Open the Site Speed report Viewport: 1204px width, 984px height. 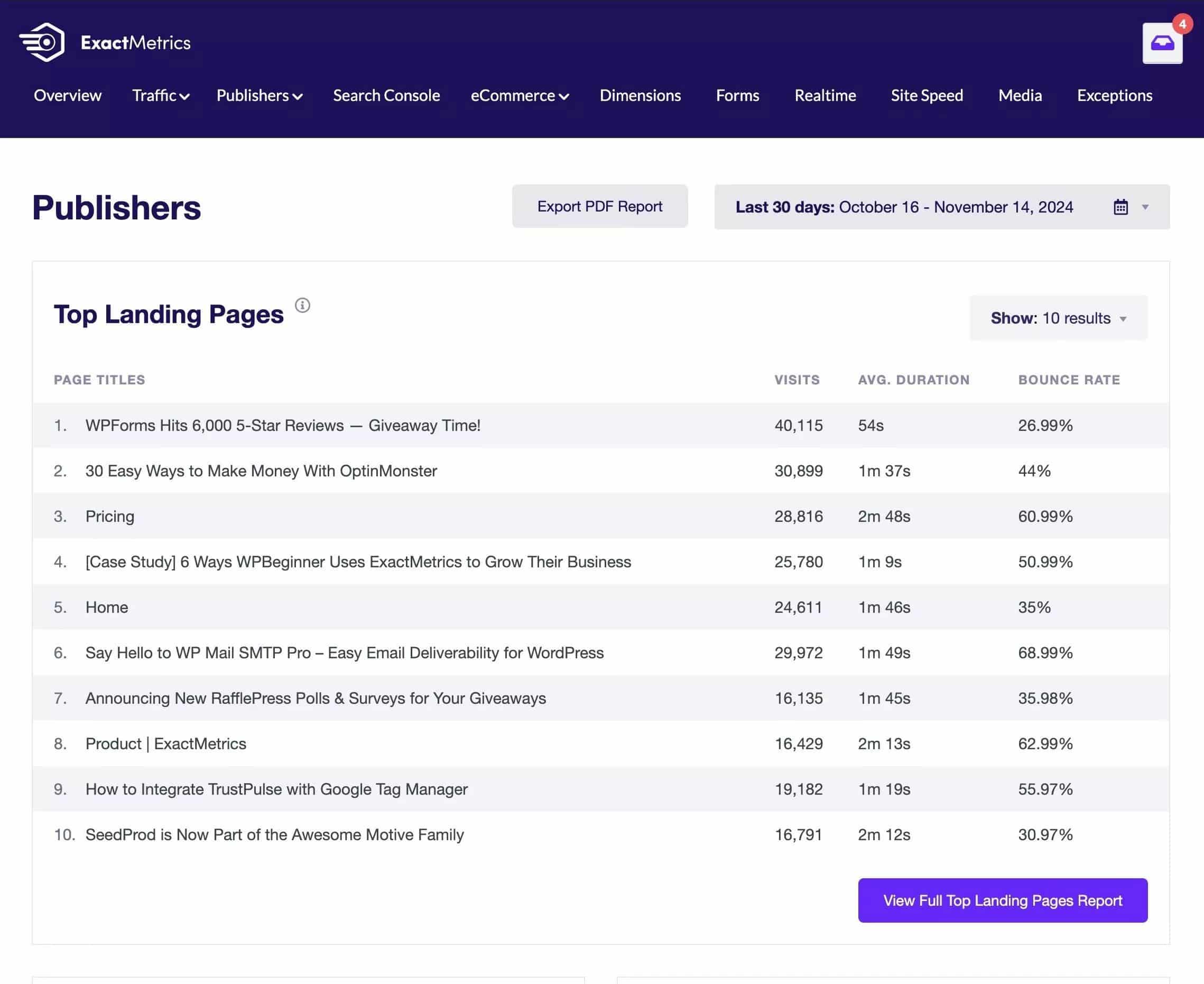tap(927, 95)
